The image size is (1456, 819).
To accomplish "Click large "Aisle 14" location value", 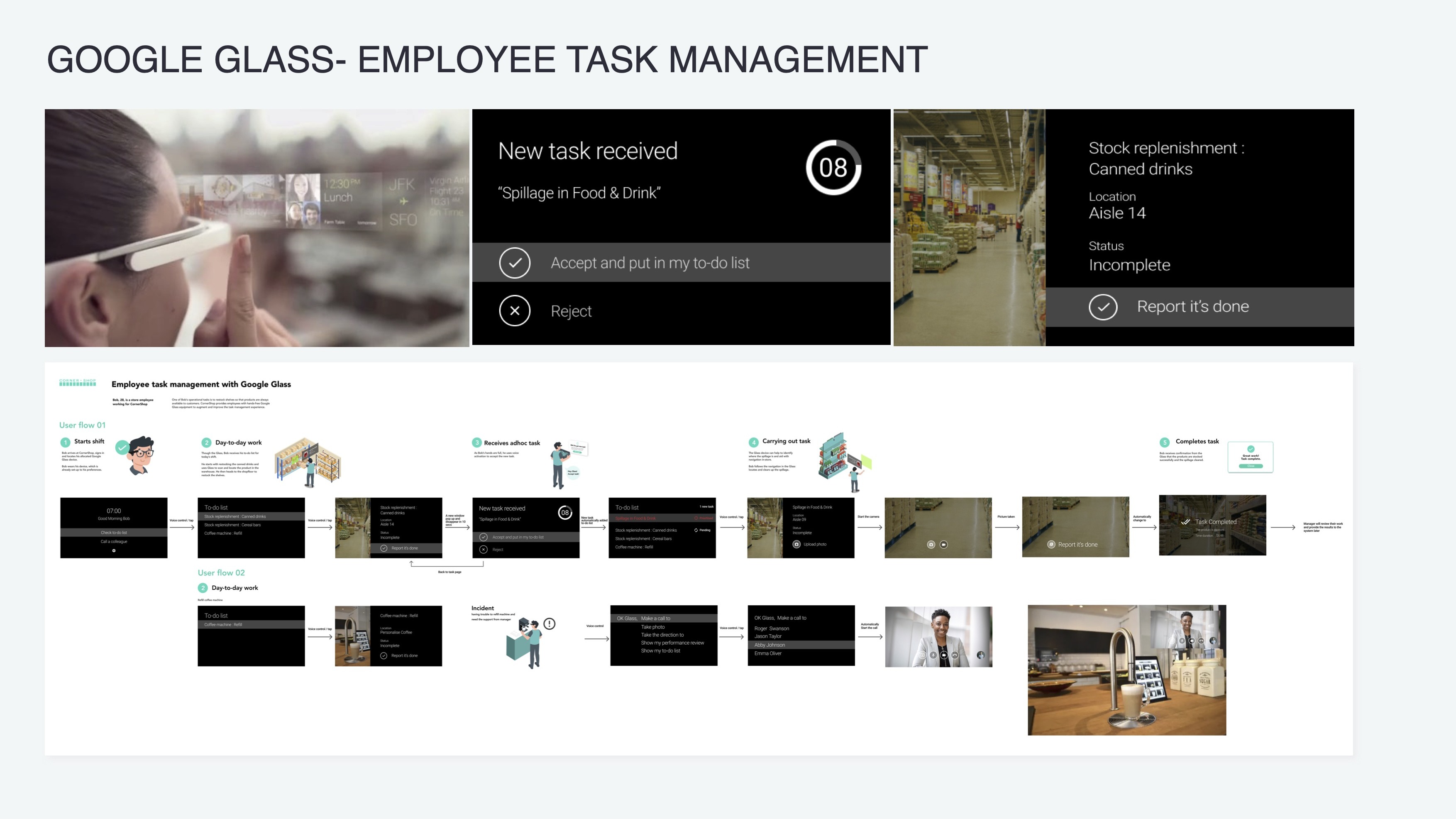I will [x=1117, y=213].
